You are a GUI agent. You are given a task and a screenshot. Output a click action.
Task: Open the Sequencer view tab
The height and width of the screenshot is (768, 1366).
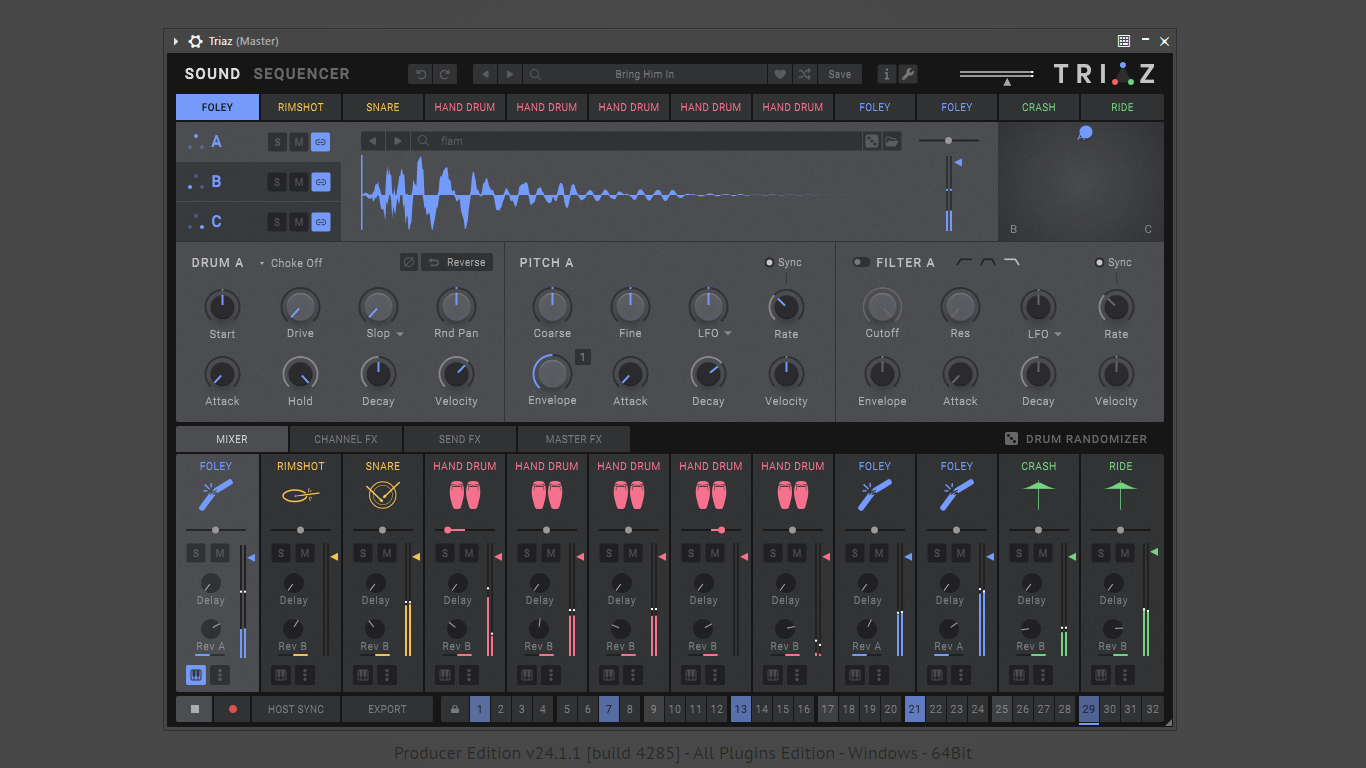point(301,74)
